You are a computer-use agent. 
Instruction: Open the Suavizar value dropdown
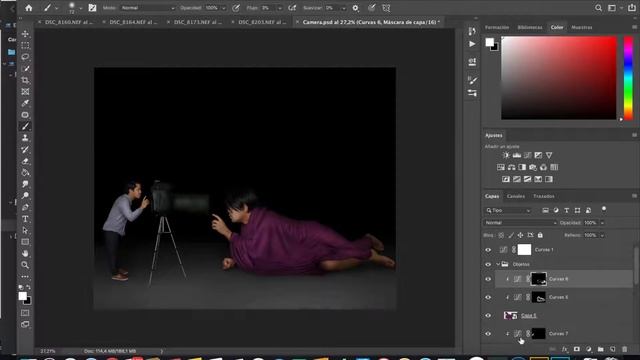[x=343, y=8]
